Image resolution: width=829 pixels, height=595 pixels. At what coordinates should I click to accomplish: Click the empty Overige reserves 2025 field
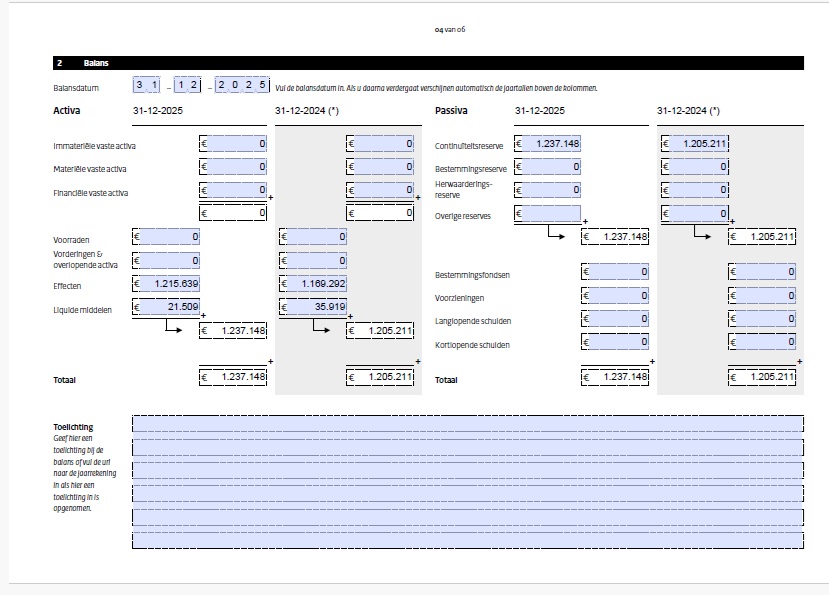[547, 213]
